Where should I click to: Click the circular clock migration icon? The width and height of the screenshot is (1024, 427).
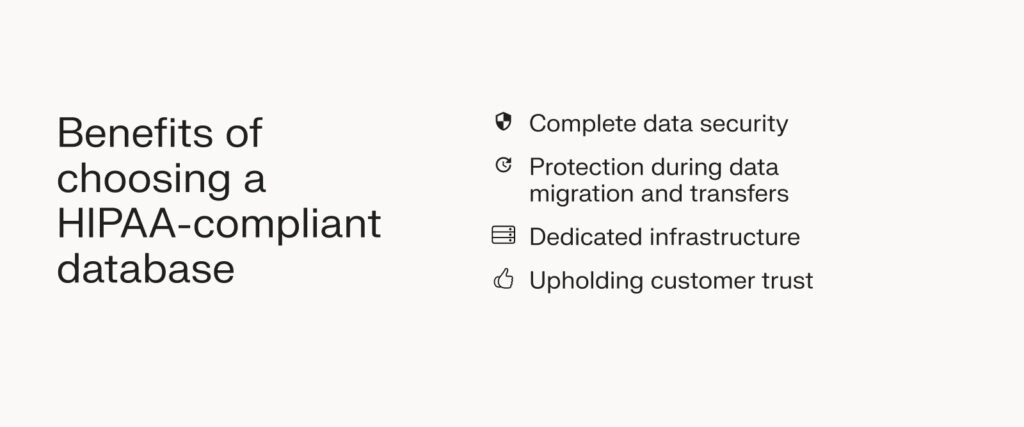click(503, 166)
